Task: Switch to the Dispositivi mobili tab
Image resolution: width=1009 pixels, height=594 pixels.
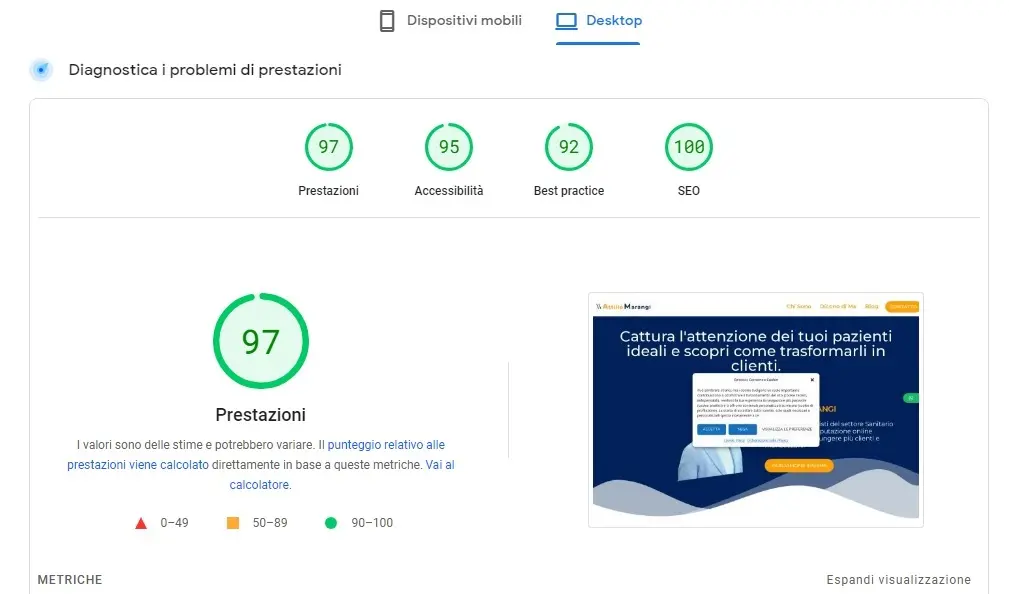Action: [x=451, y=21]
